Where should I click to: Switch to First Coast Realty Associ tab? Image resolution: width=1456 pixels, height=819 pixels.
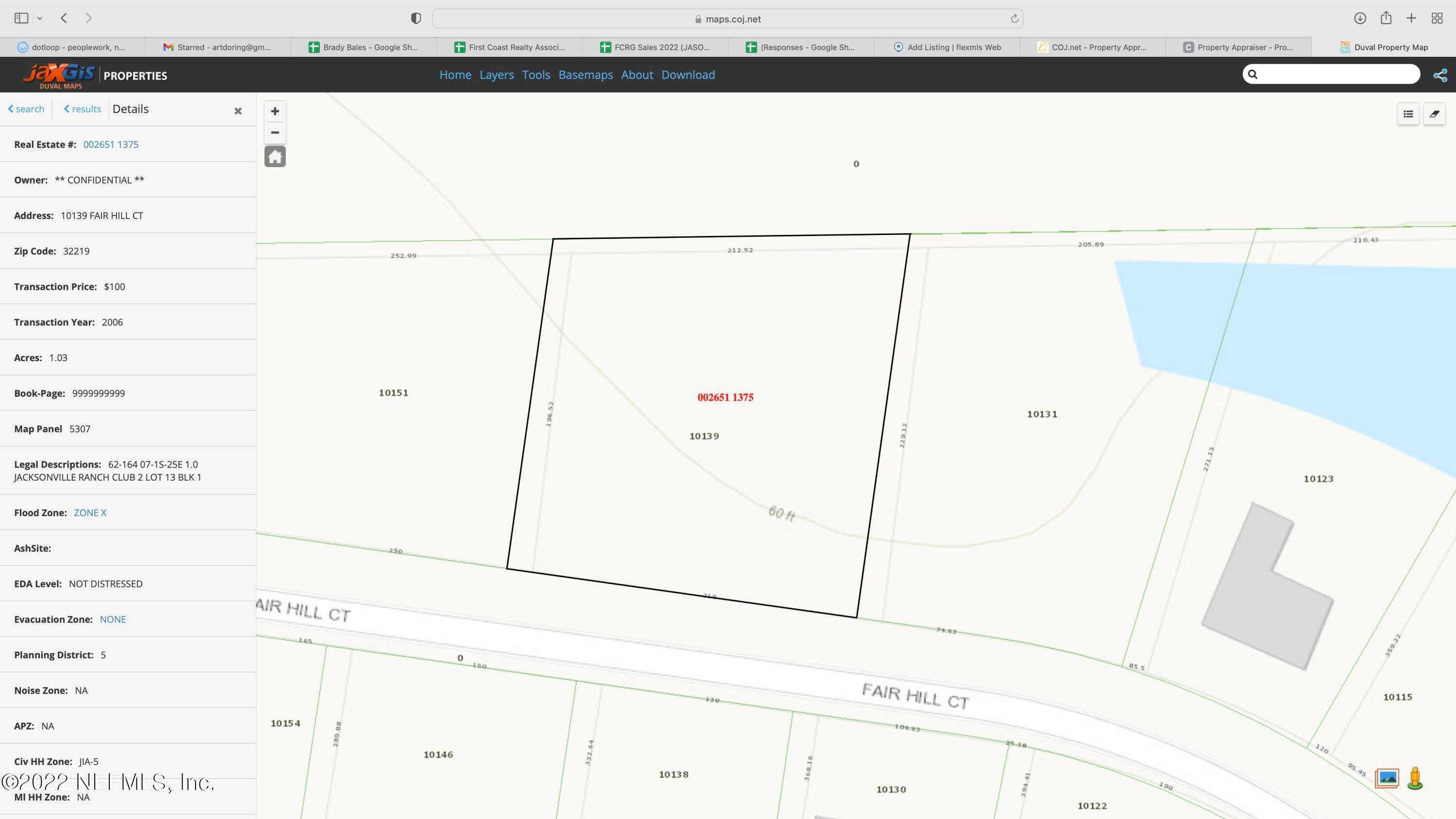pos(510,47)
